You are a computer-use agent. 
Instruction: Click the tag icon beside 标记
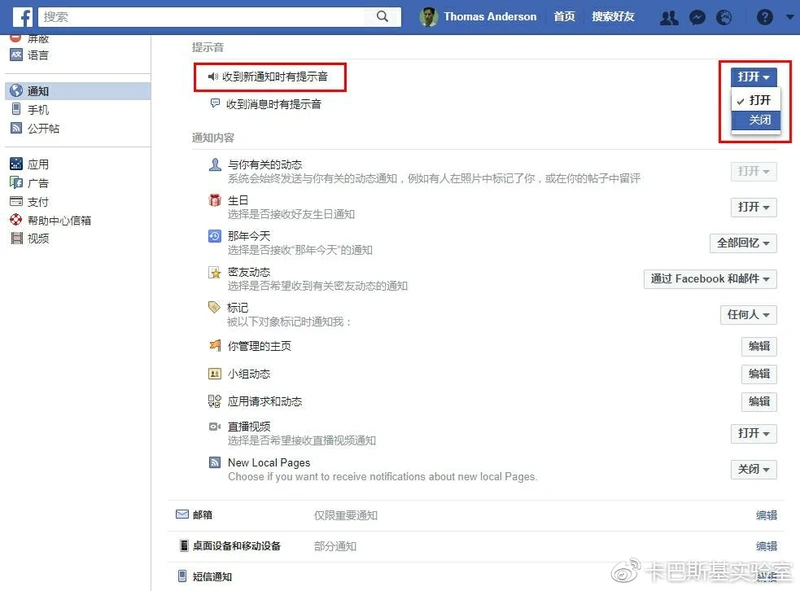point(214,307)
